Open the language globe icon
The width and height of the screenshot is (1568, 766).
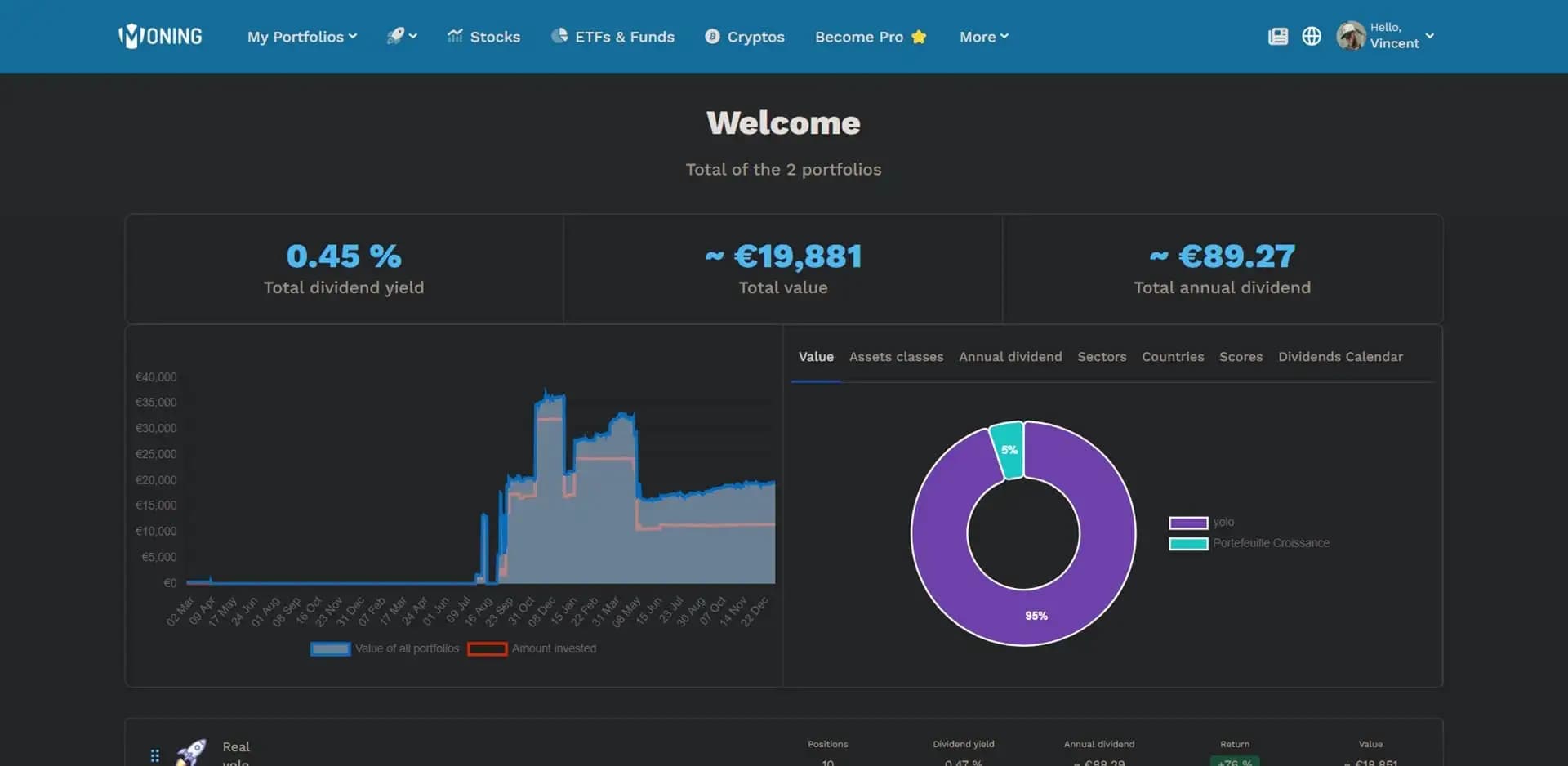[1312, 36]
